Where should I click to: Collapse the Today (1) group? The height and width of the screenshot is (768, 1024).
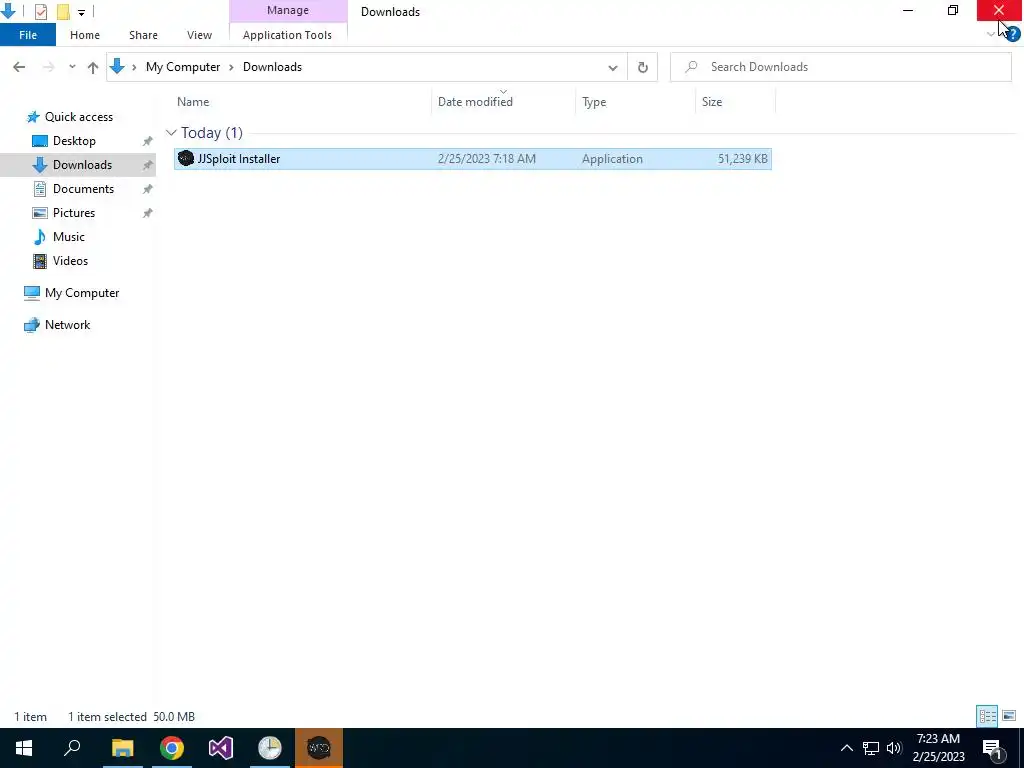point(171,133)
